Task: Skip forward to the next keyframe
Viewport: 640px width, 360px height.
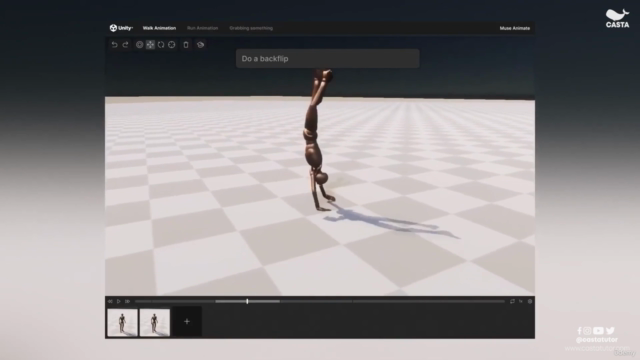Action: click(x=127, y=301)
